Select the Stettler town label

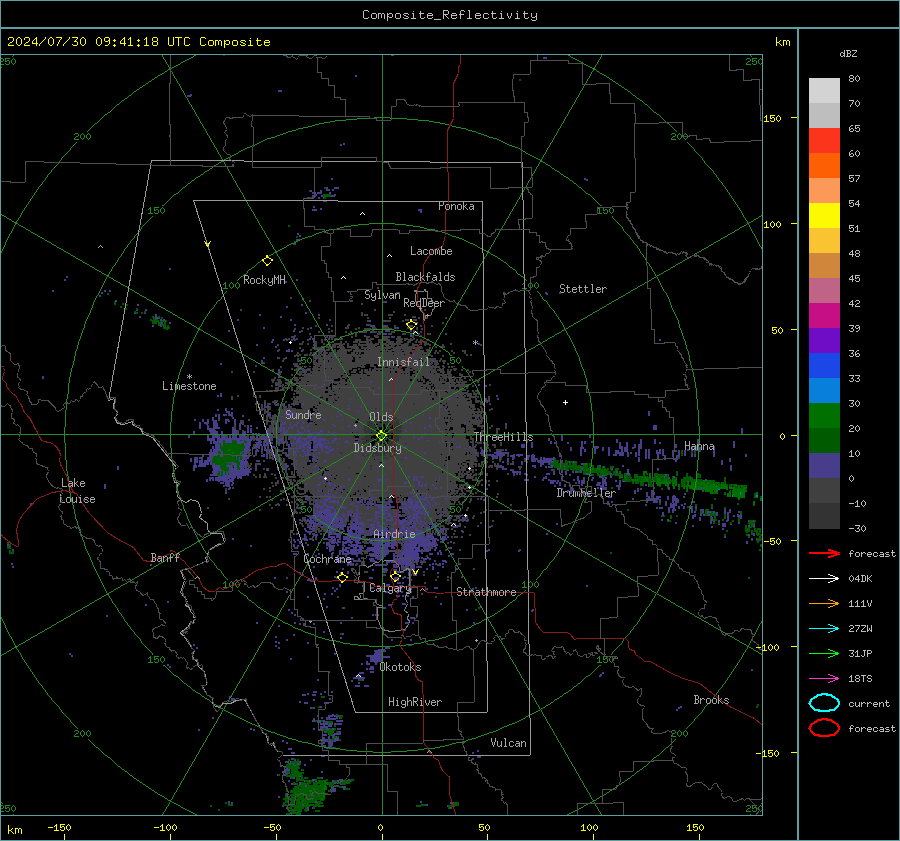[x=583, y=289]
